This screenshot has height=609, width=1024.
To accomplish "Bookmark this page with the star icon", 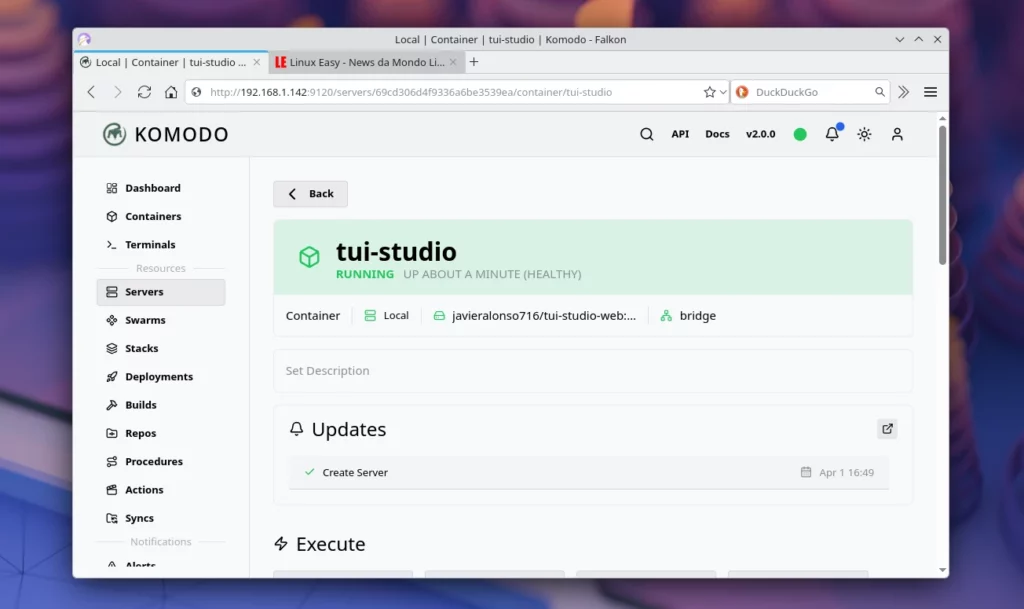I will tap(709, 92).
